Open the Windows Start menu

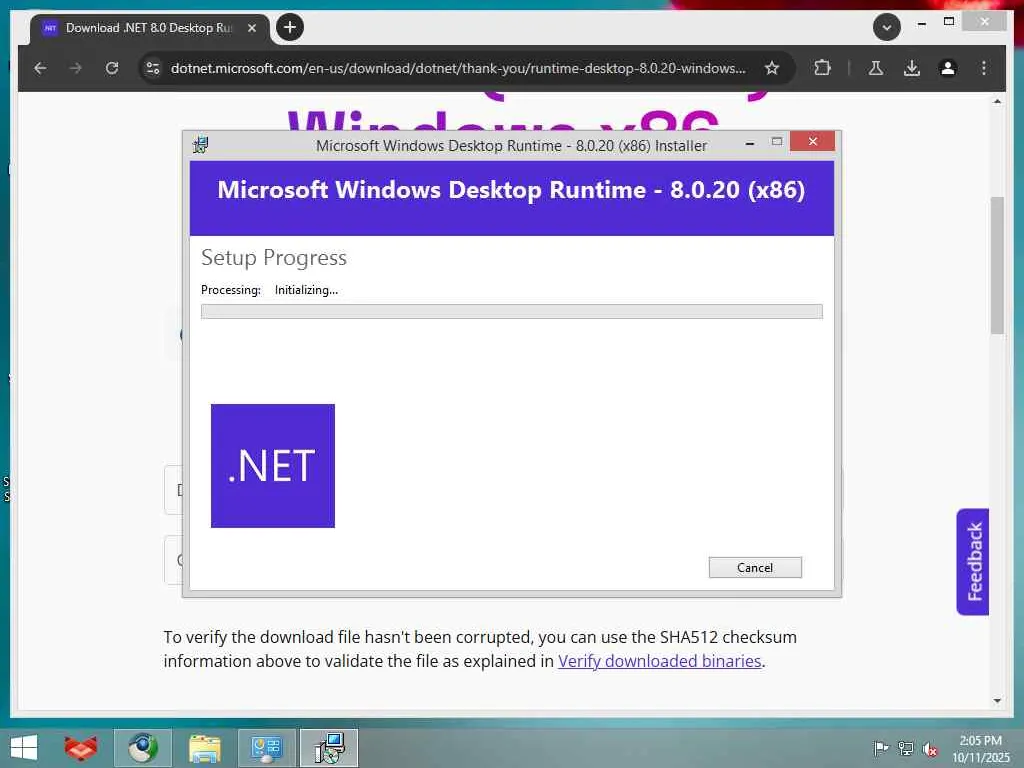[x=24, y=748]
